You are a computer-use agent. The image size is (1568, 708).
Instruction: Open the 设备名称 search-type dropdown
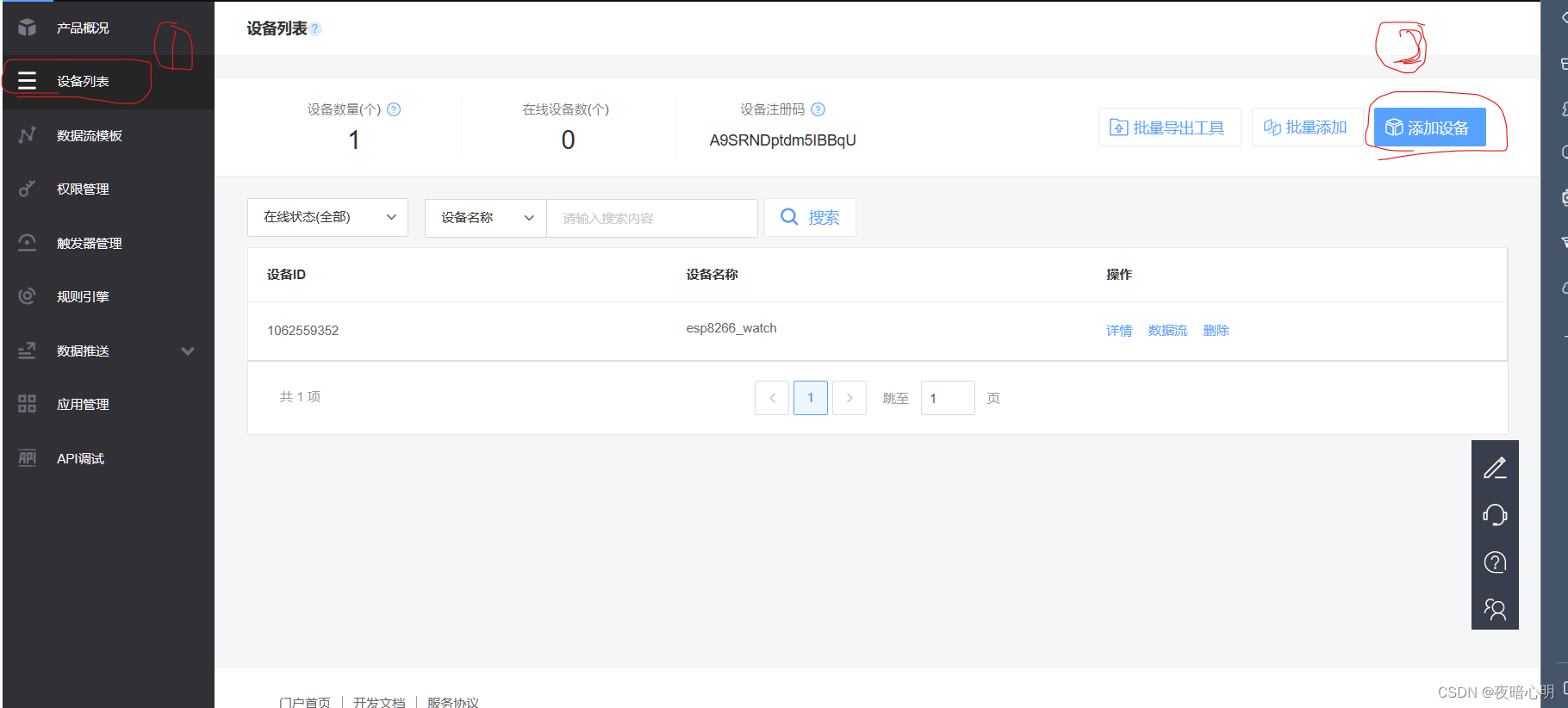pyautogui.click(x=486, y=218)
